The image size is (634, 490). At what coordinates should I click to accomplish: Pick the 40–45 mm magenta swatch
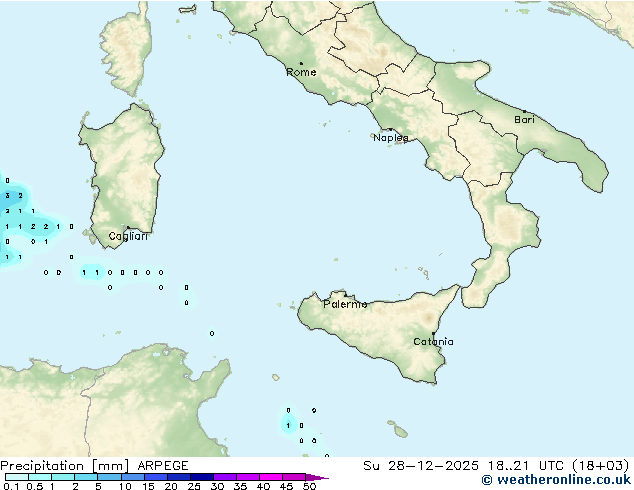271,477
